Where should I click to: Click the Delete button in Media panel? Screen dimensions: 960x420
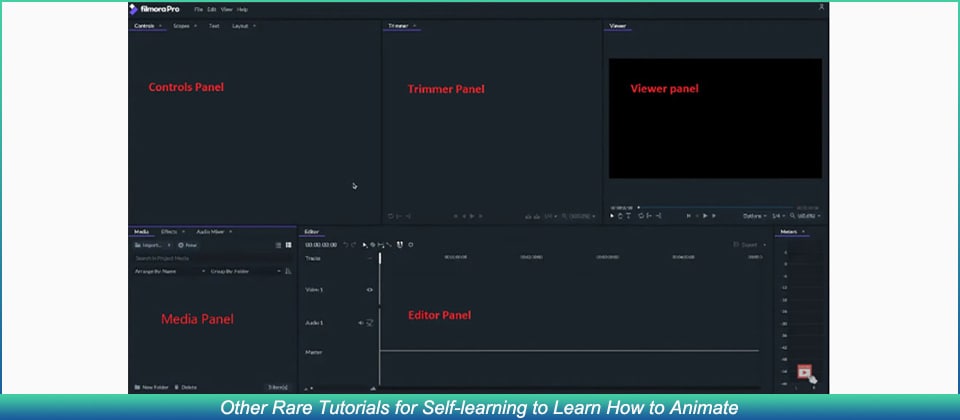[186, 387]
